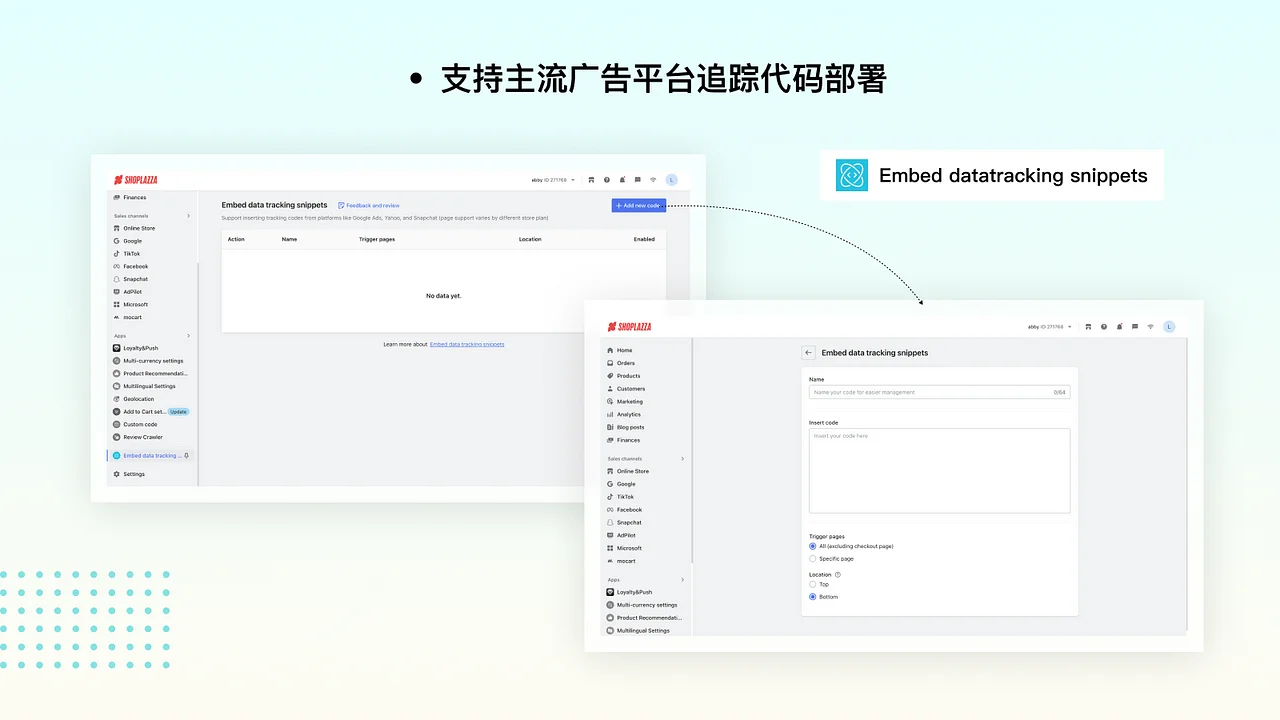This screenshot has width=1280, height=720.
Task: Click the back arrow in the form window
Action: [808, 353]
